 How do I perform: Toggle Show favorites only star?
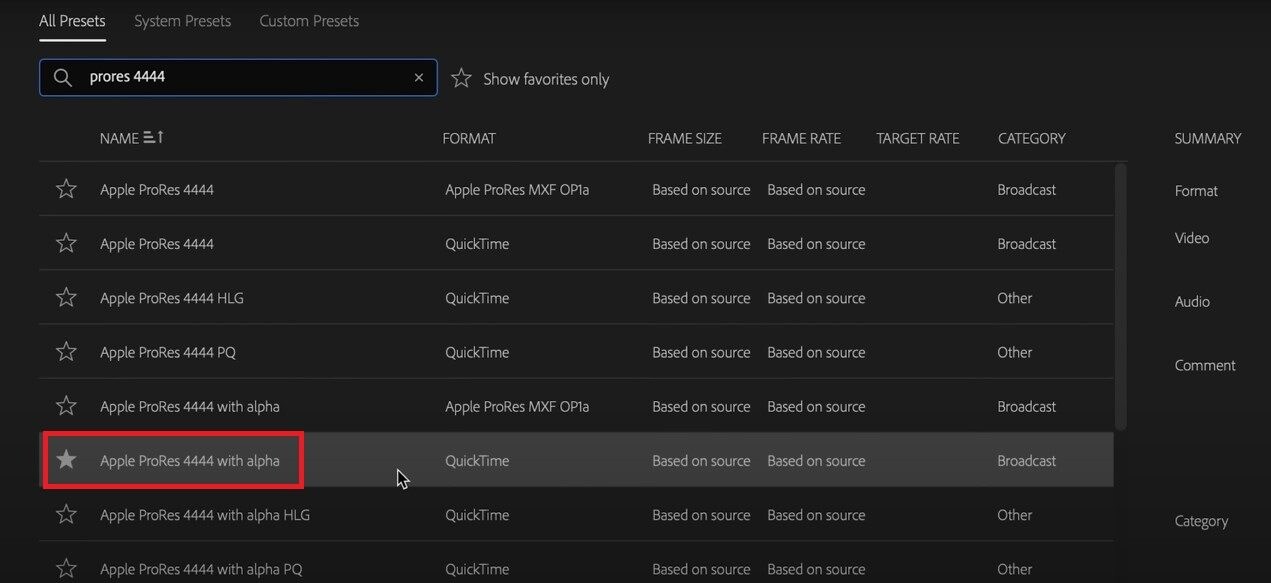461,78
